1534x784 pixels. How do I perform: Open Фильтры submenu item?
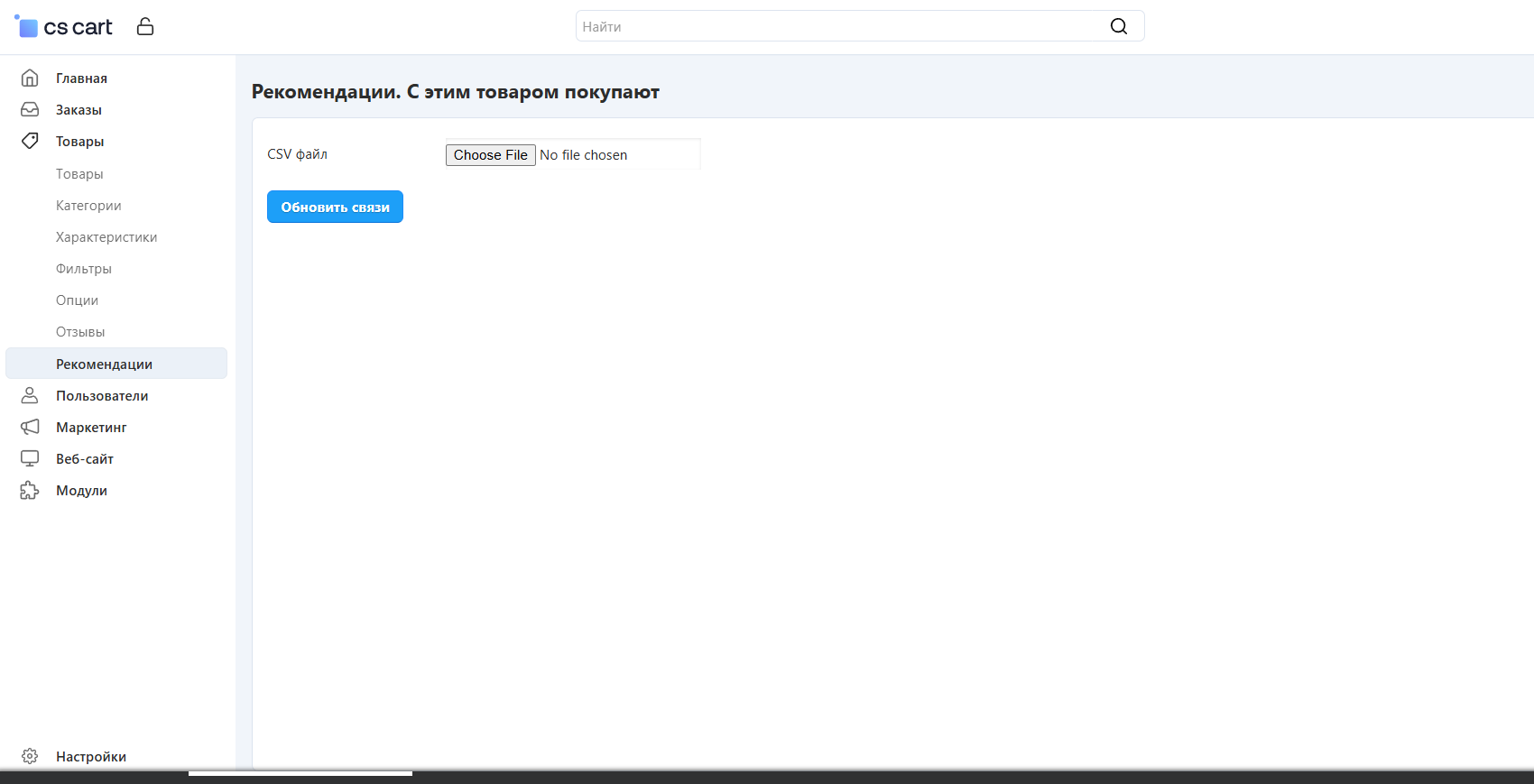[x=84, y=269]
